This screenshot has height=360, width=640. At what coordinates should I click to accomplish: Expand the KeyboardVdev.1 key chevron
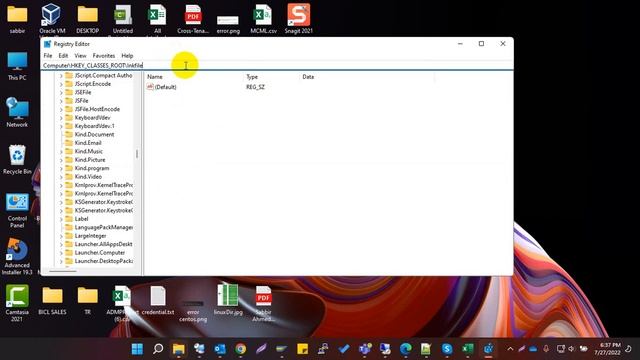(61, 126)
